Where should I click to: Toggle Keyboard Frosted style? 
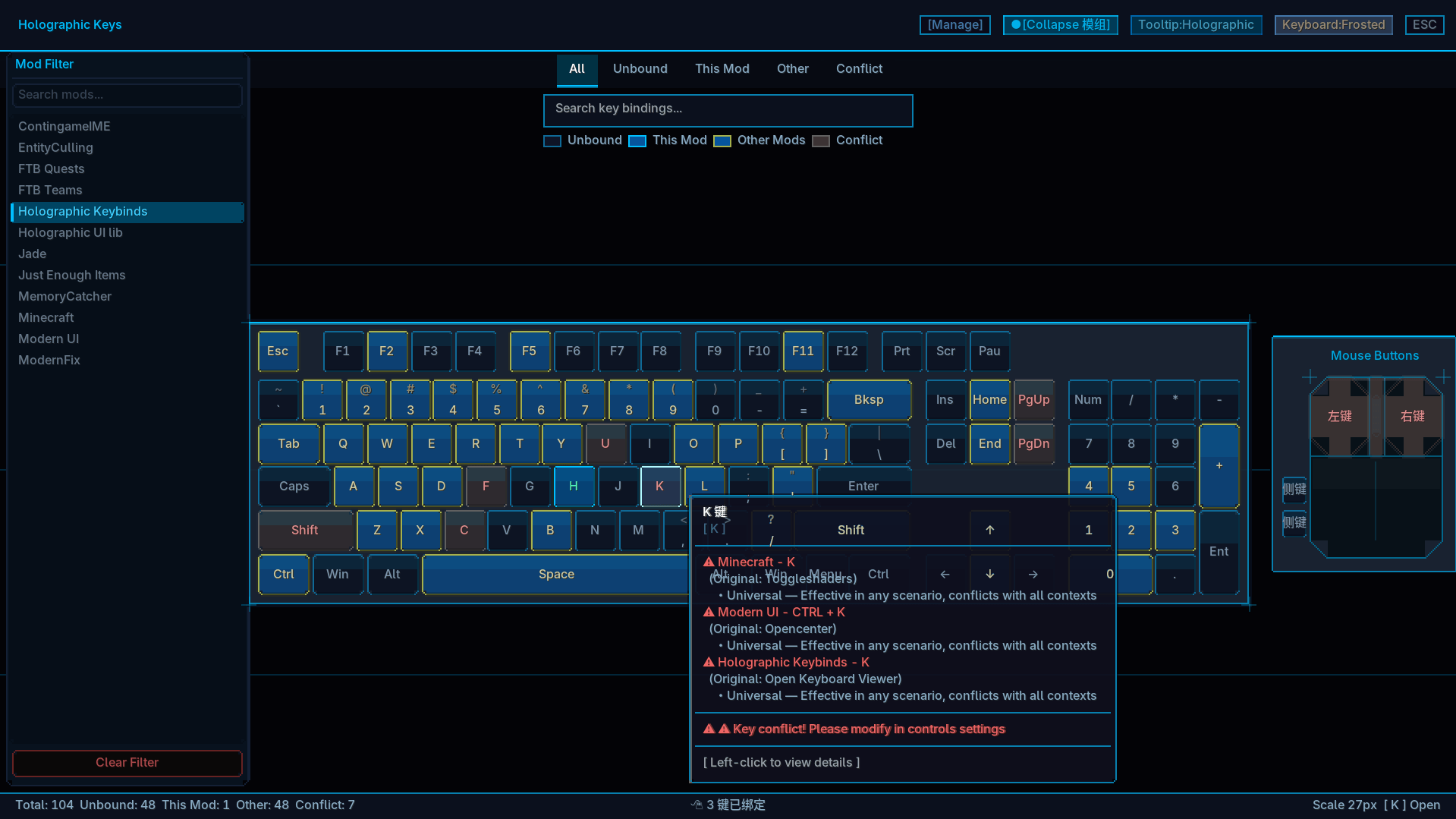[x=1333, y=25]
